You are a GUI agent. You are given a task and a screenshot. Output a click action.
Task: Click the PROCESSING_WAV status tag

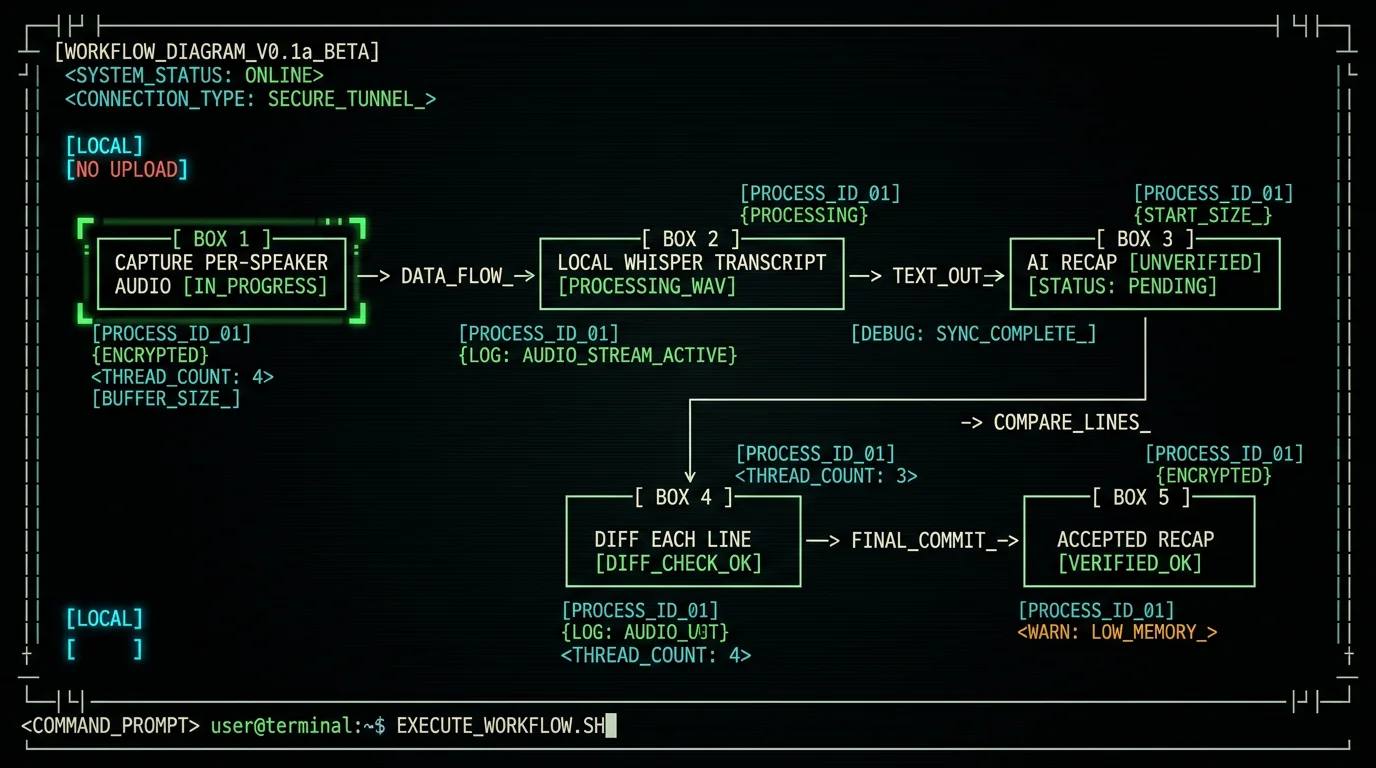click(647, 286)
